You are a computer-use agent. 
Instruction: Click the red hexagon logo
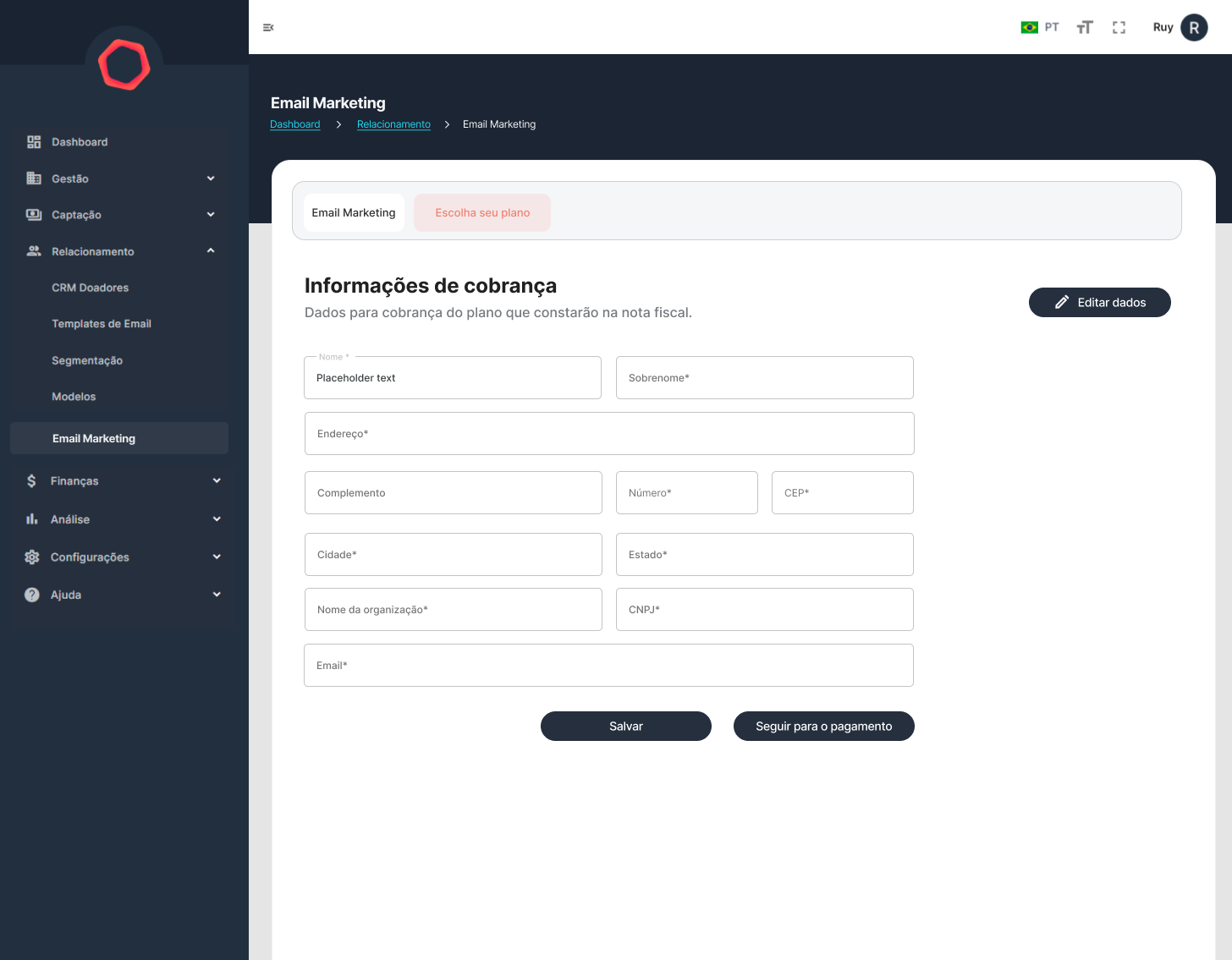[124, 65]
